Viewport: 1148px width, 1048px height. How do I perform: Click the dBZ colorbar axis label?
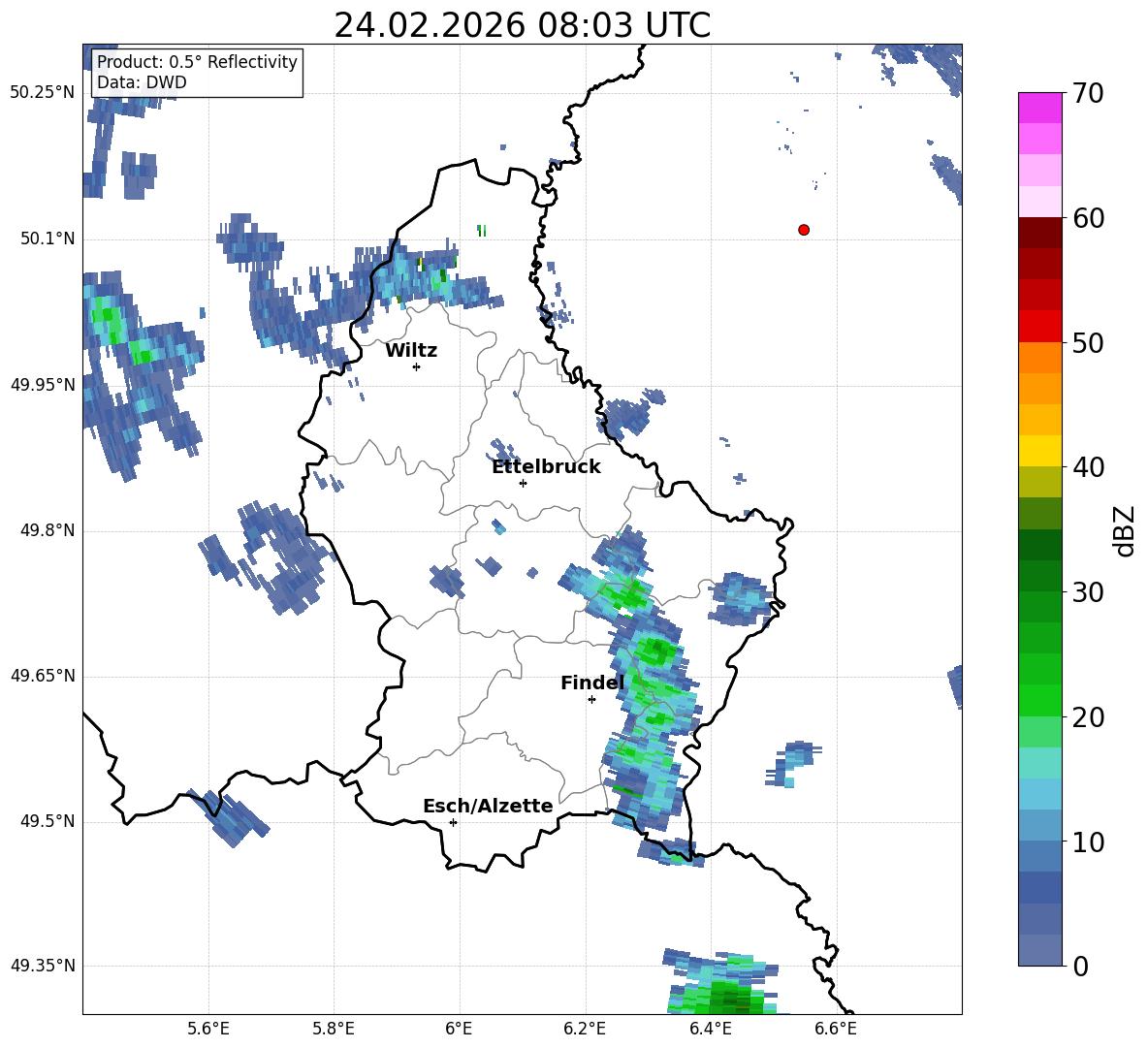1124,531
